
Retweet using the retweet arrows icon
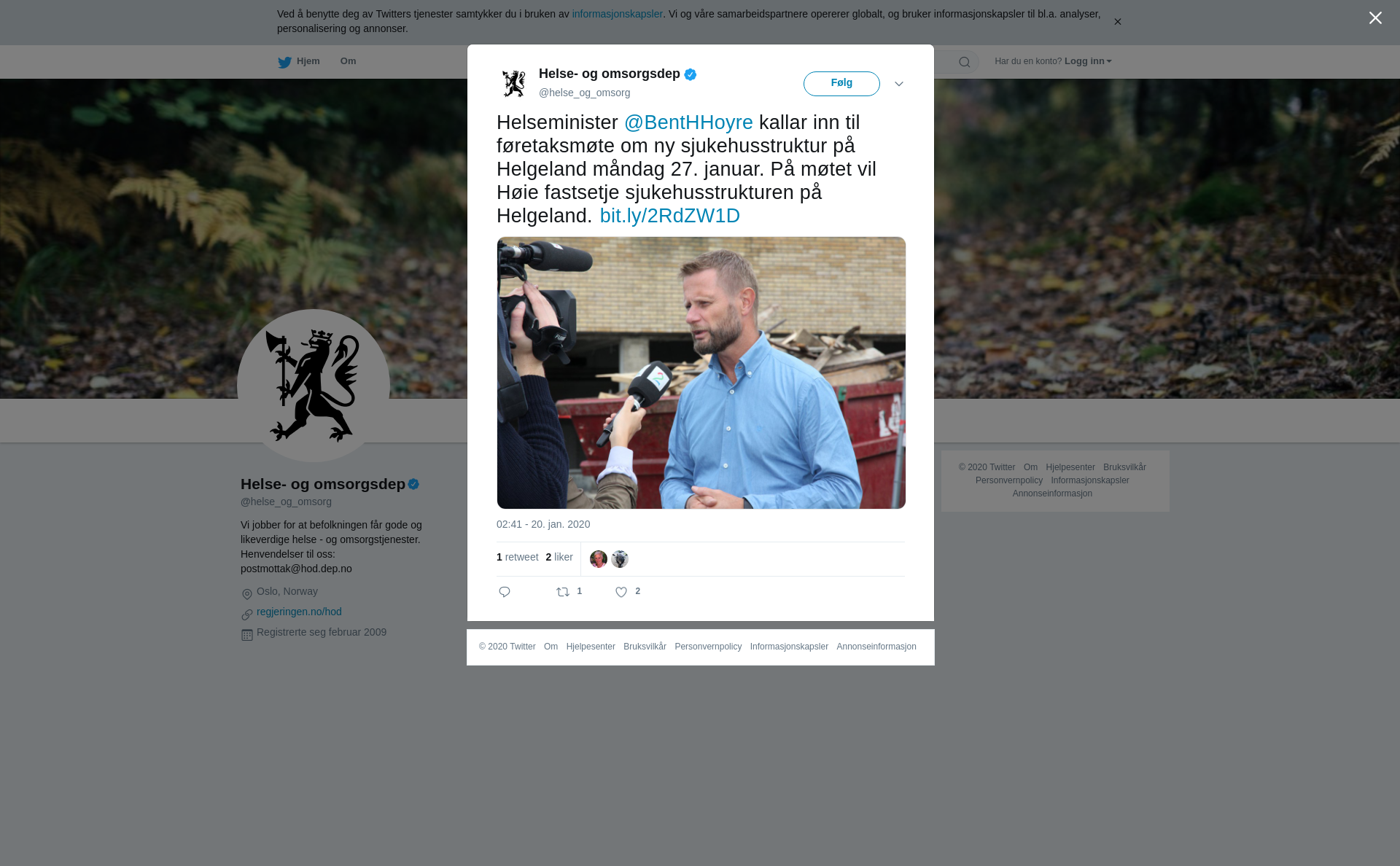(x=563, y=592)
